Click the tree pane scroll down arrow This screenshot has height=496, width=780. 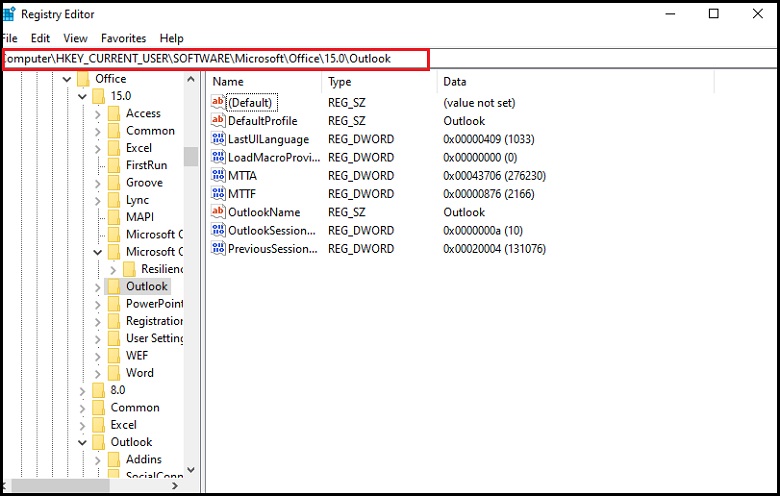pyautogui.click(x=191, y=470)
